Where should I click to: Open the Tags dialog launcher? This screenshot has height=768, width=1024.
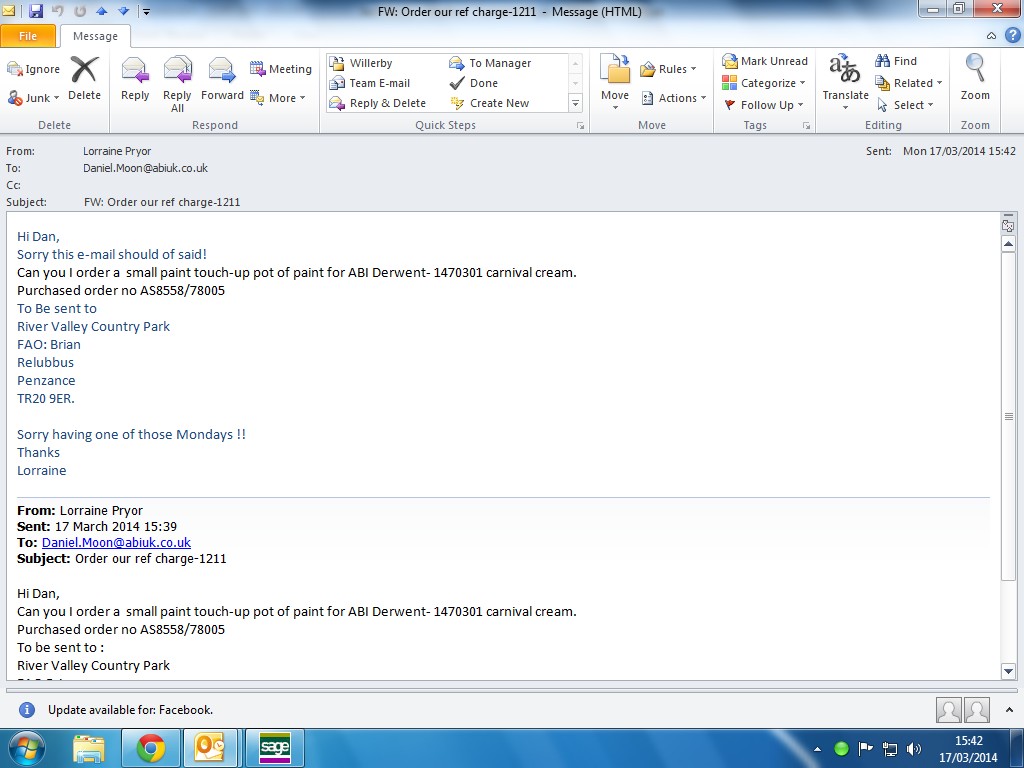tap(807, 126)
